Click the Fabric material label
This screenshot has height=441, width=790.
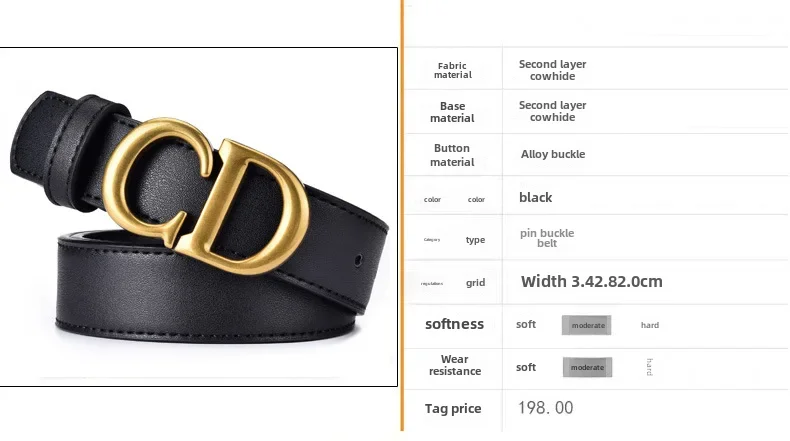pos(452,70)
